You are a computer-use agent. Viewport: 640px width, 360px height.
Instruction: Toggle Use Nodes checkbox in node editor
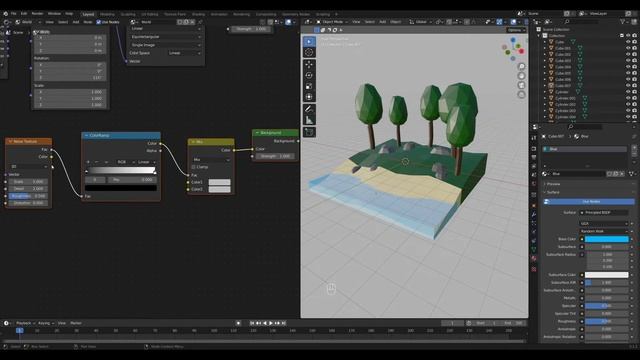point(98,22)
